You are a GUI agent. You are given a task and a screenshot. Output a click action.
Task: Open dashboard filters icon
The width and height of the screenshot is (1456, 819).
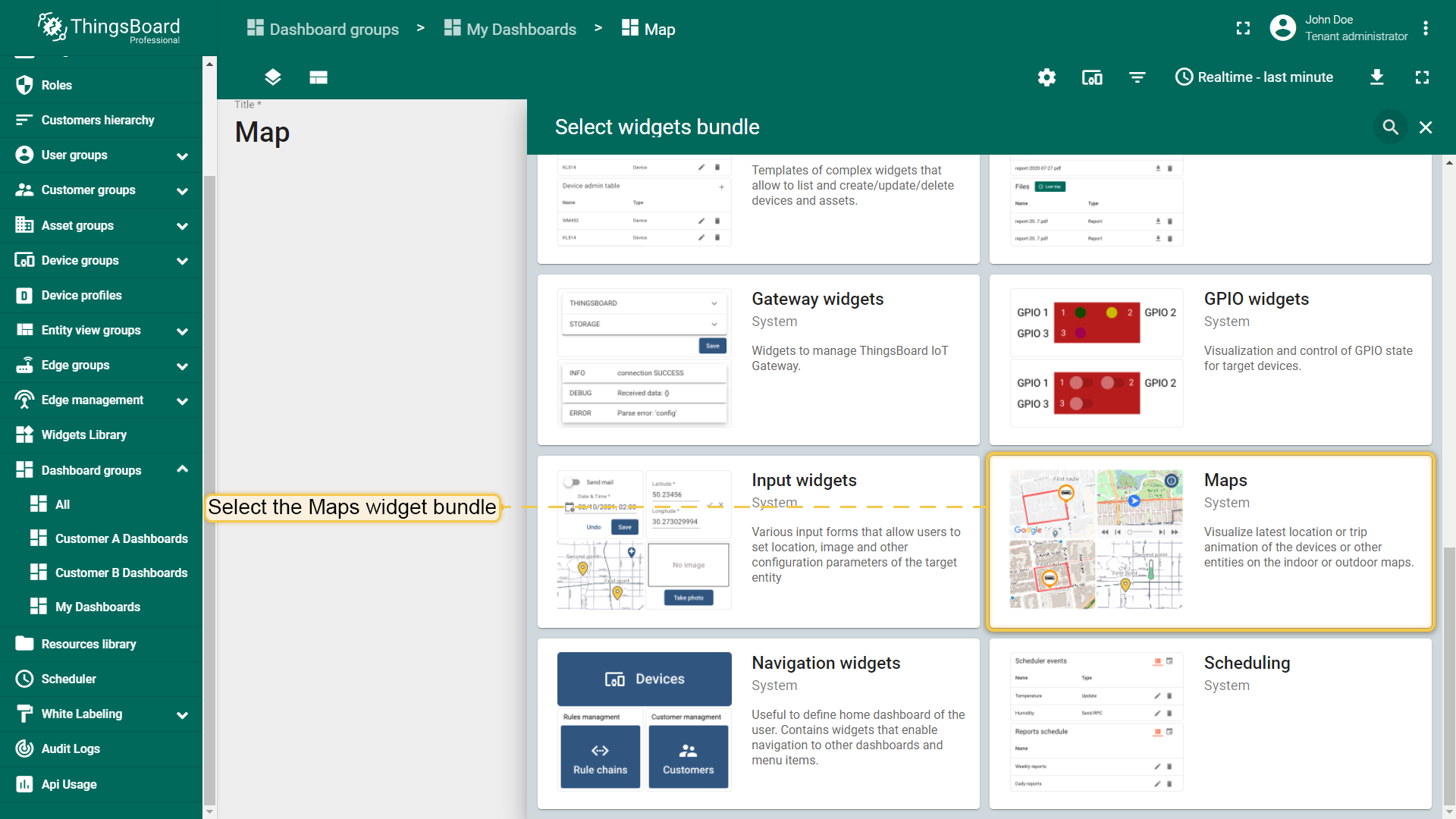(1137, 77)
